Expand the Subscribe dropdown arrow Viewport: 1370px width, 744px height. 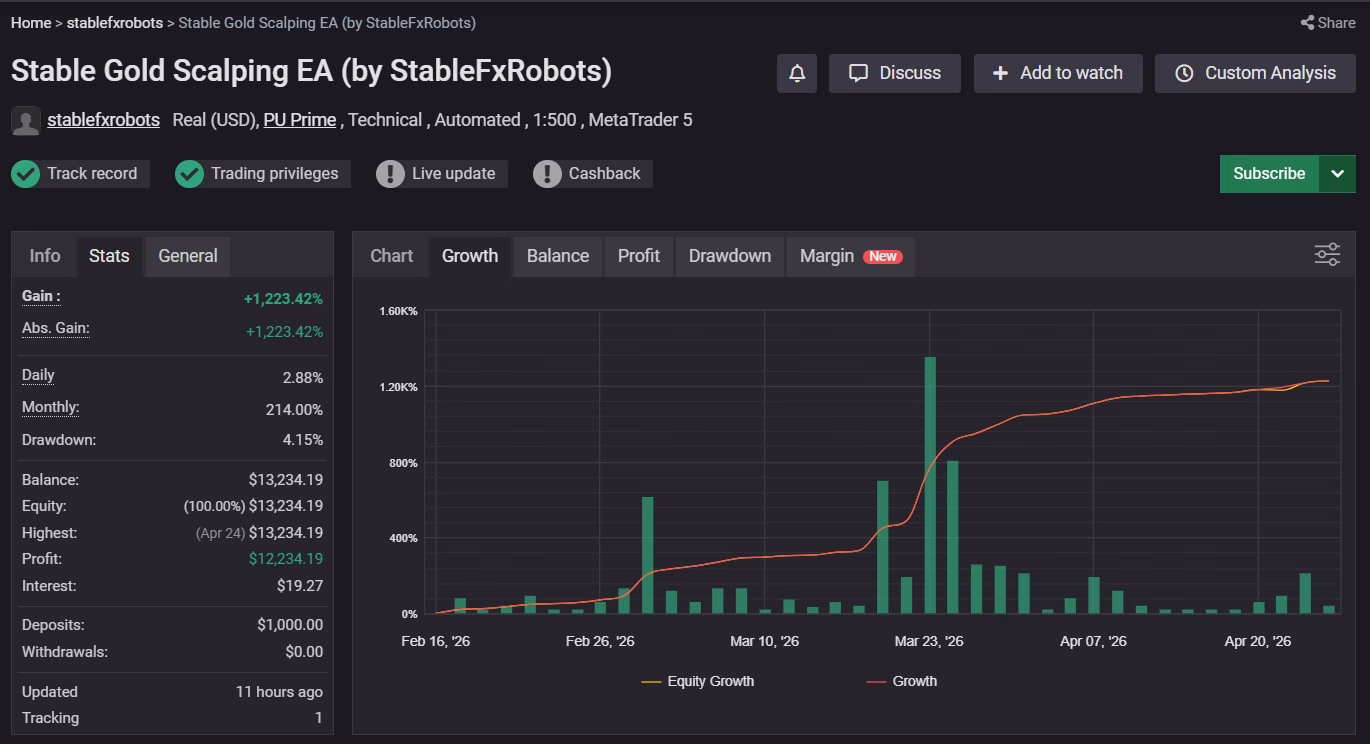1337,174
